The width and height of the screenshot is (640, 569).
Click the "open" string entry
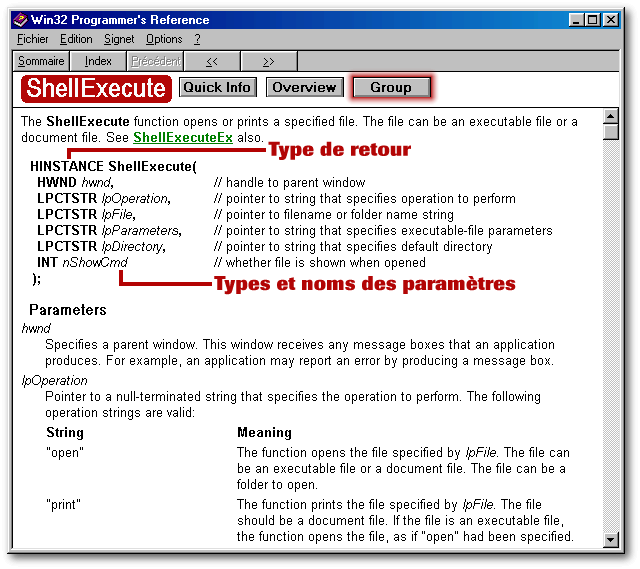click(65, 453)
